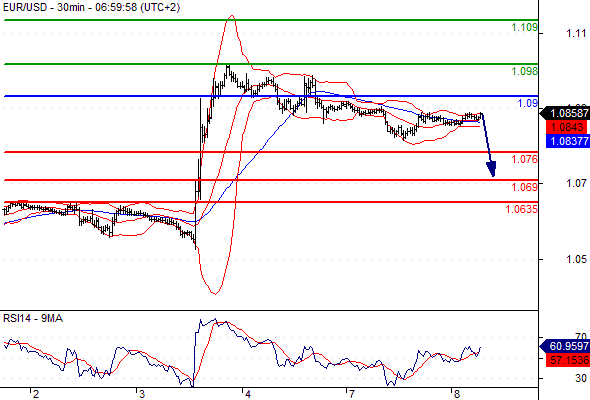Click date label 4 on time axis
The width and height of the screenshot is (590, 400).
(248, 394)
